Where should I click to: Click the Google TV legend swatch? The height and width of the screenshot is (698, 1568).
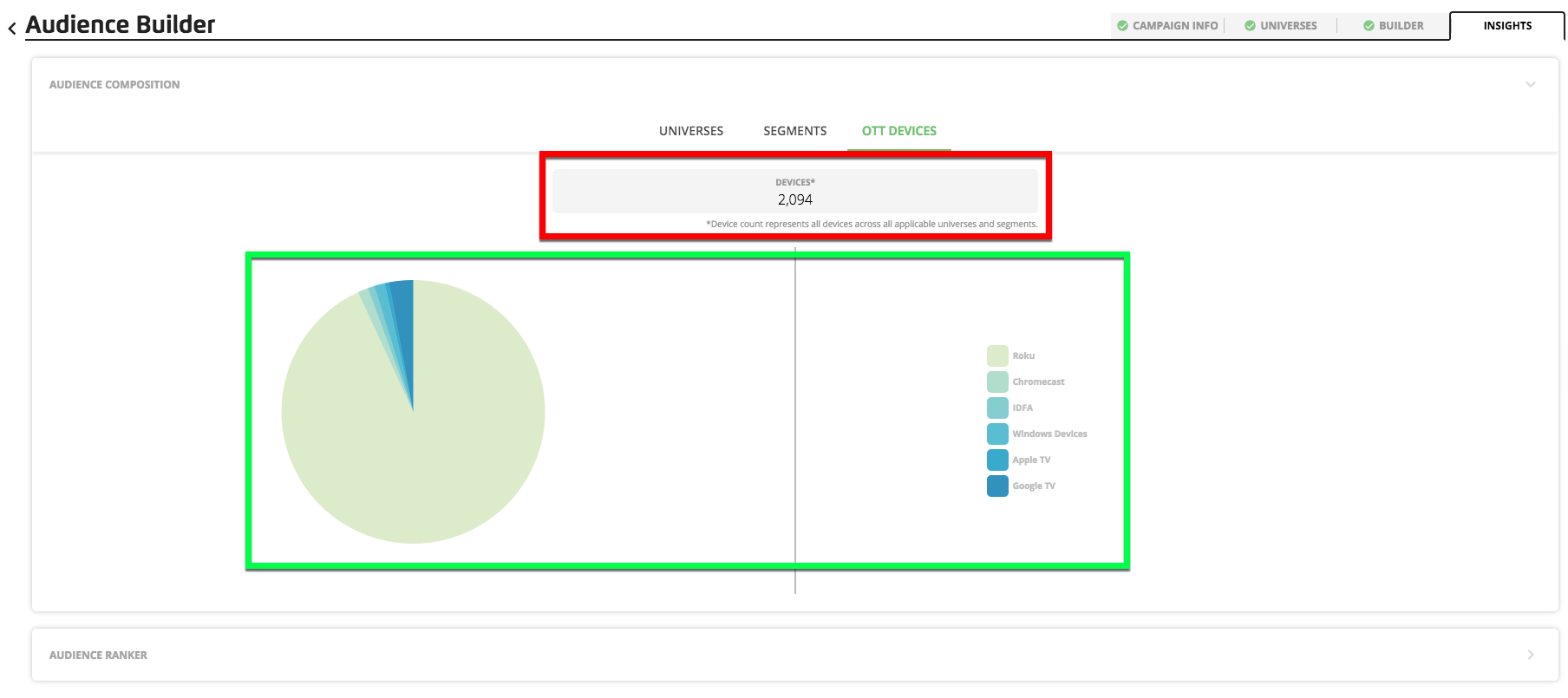pyautogui.click(x=997, y=486)
